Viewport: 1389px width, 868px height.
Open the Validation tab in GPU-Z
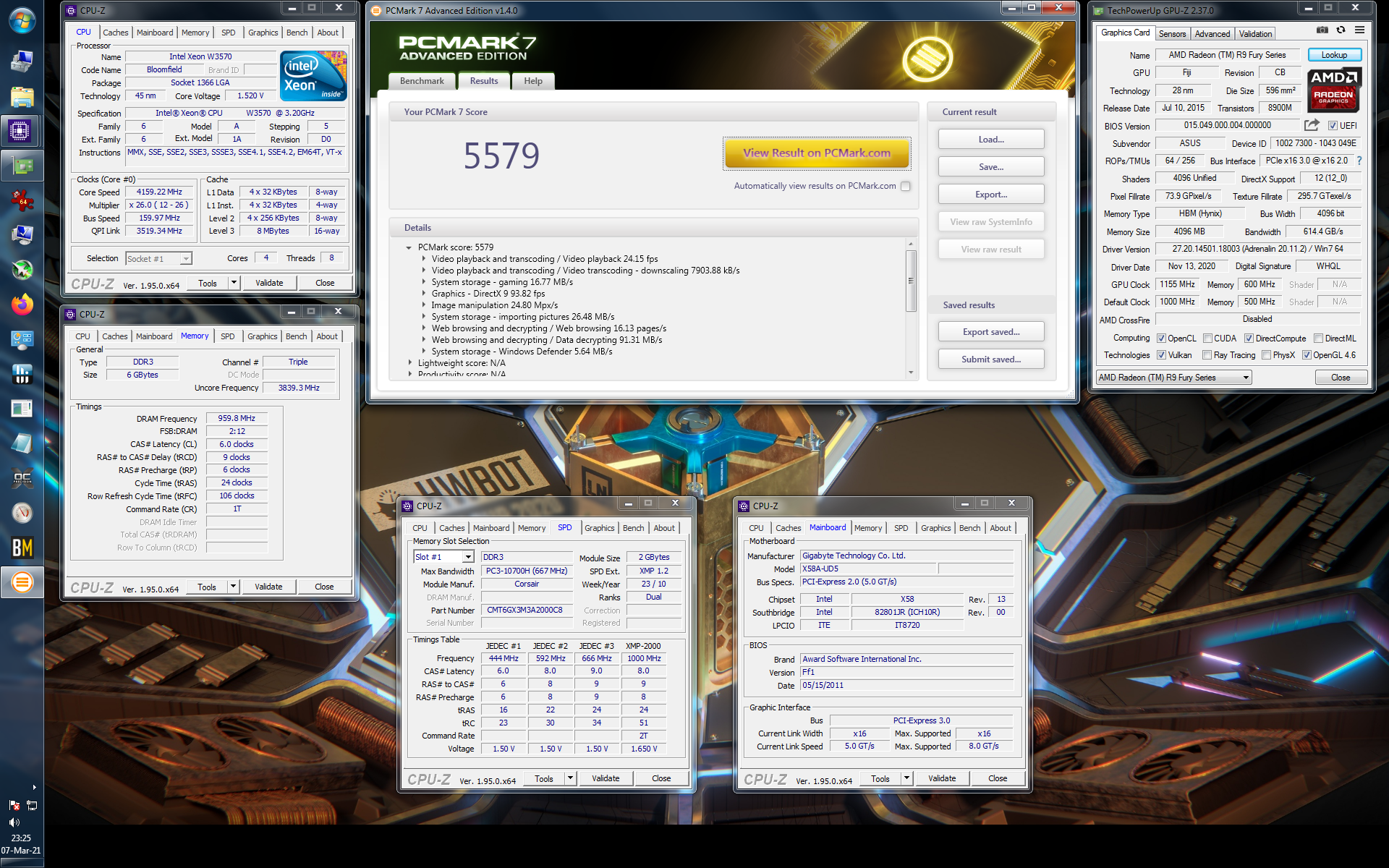tap(1255, 34)
